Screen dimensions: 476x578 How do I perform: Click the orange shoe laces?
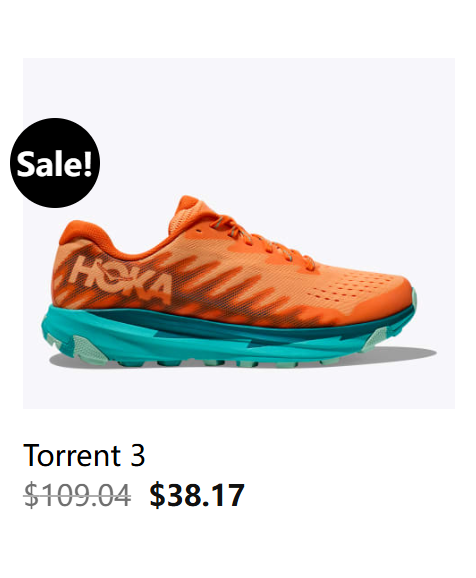[x=265, y=241]
